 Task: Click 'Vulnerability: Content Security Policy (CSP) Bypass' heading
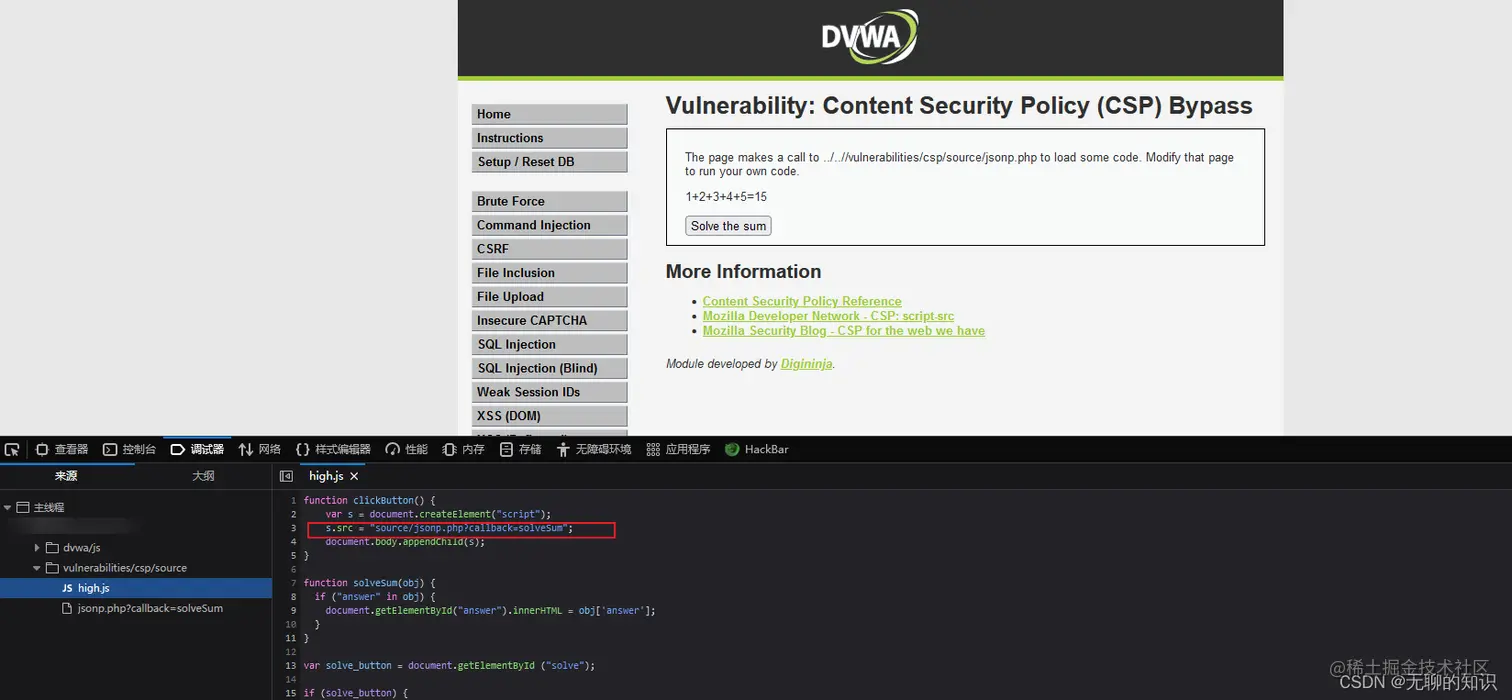(959, 106)
